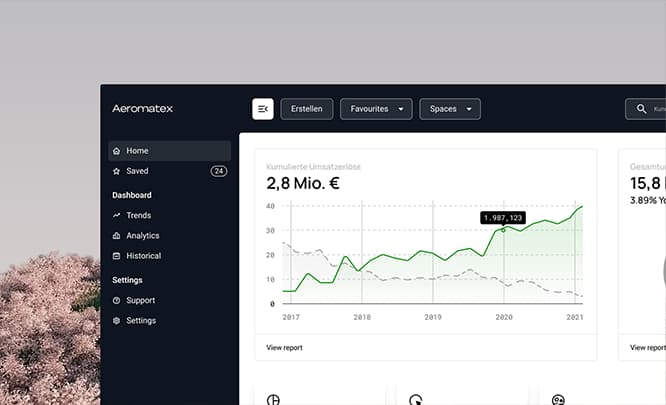The width and height of the screenshot is (666, 405).
Task: Click the Saved star icon
Action: pos(116,171)
